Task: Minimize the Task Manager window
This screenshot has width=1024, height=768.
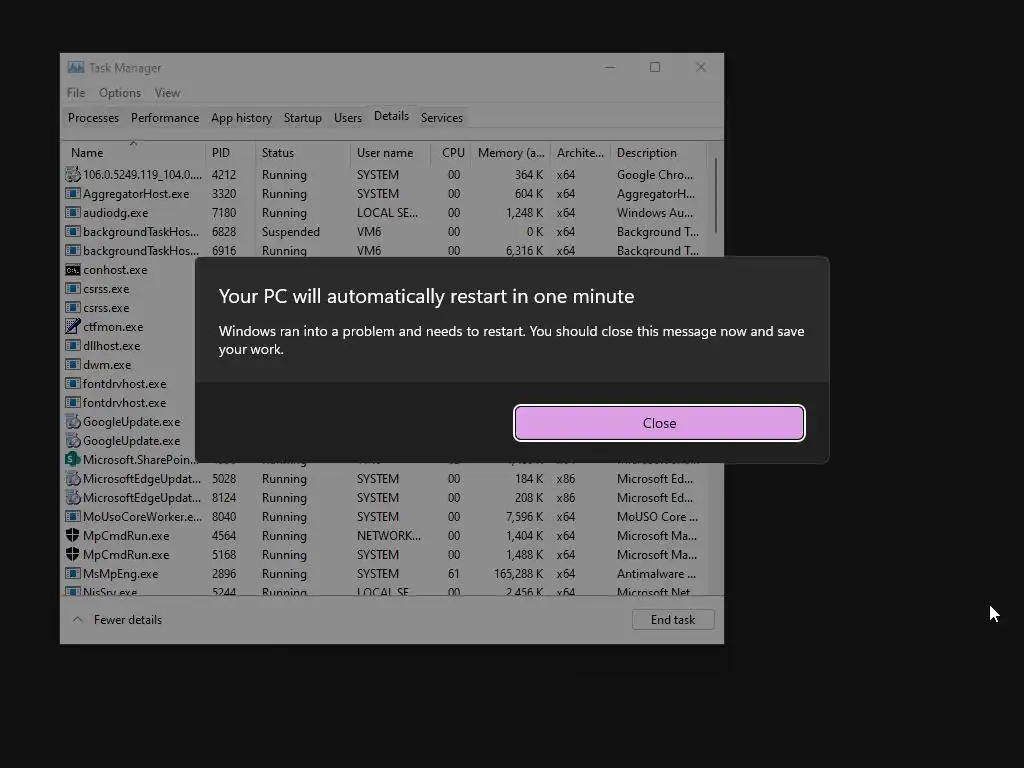Action: pos(610,67)
